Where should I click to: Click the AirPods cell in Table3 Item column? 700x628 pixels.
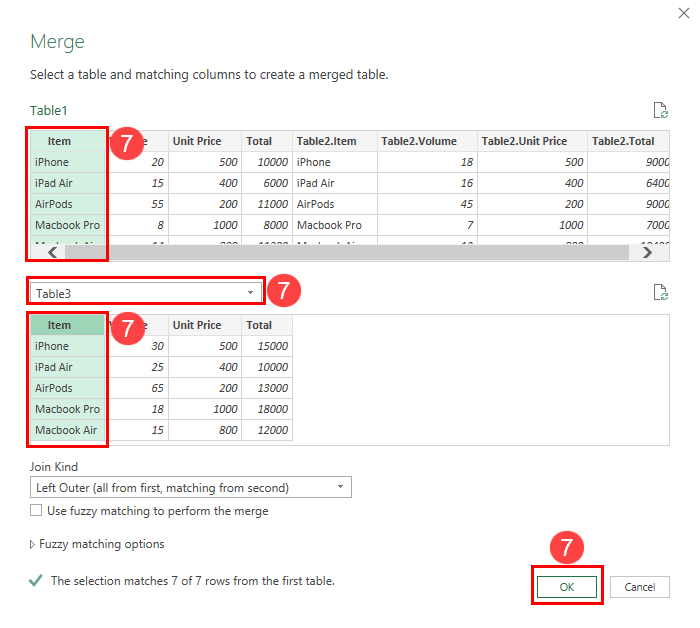[67, 388]
